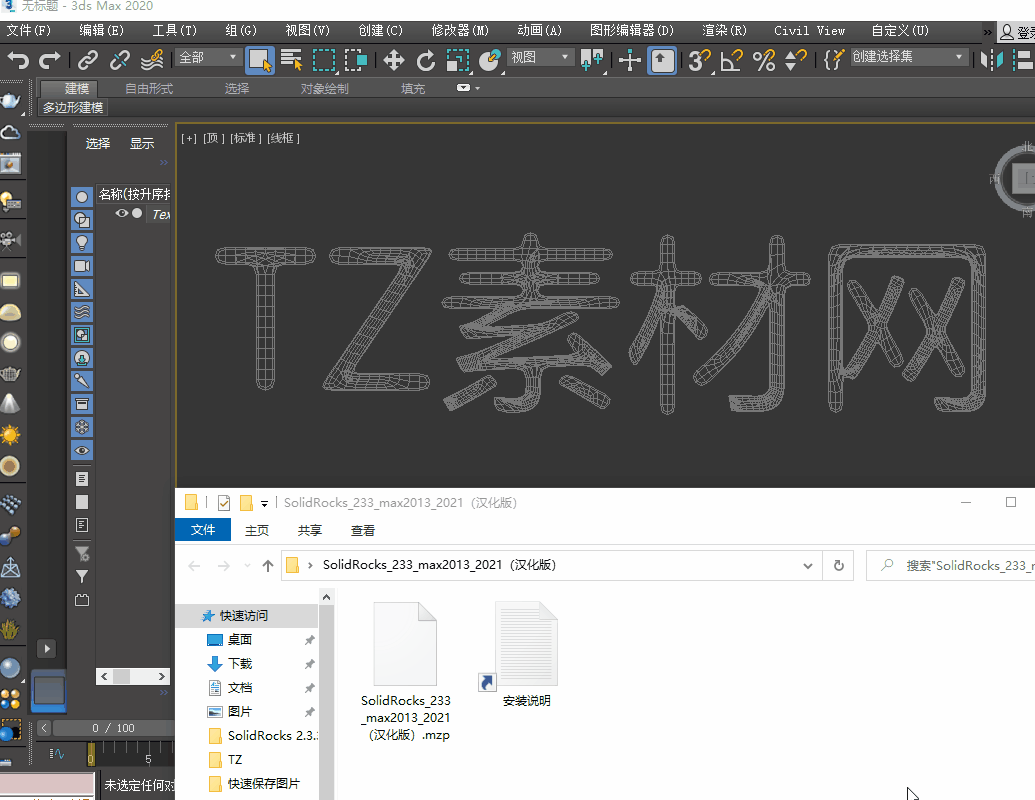1035x800 pixels.
Task: Activate Select and Rotate tool
Action: [x=426, y=60]
